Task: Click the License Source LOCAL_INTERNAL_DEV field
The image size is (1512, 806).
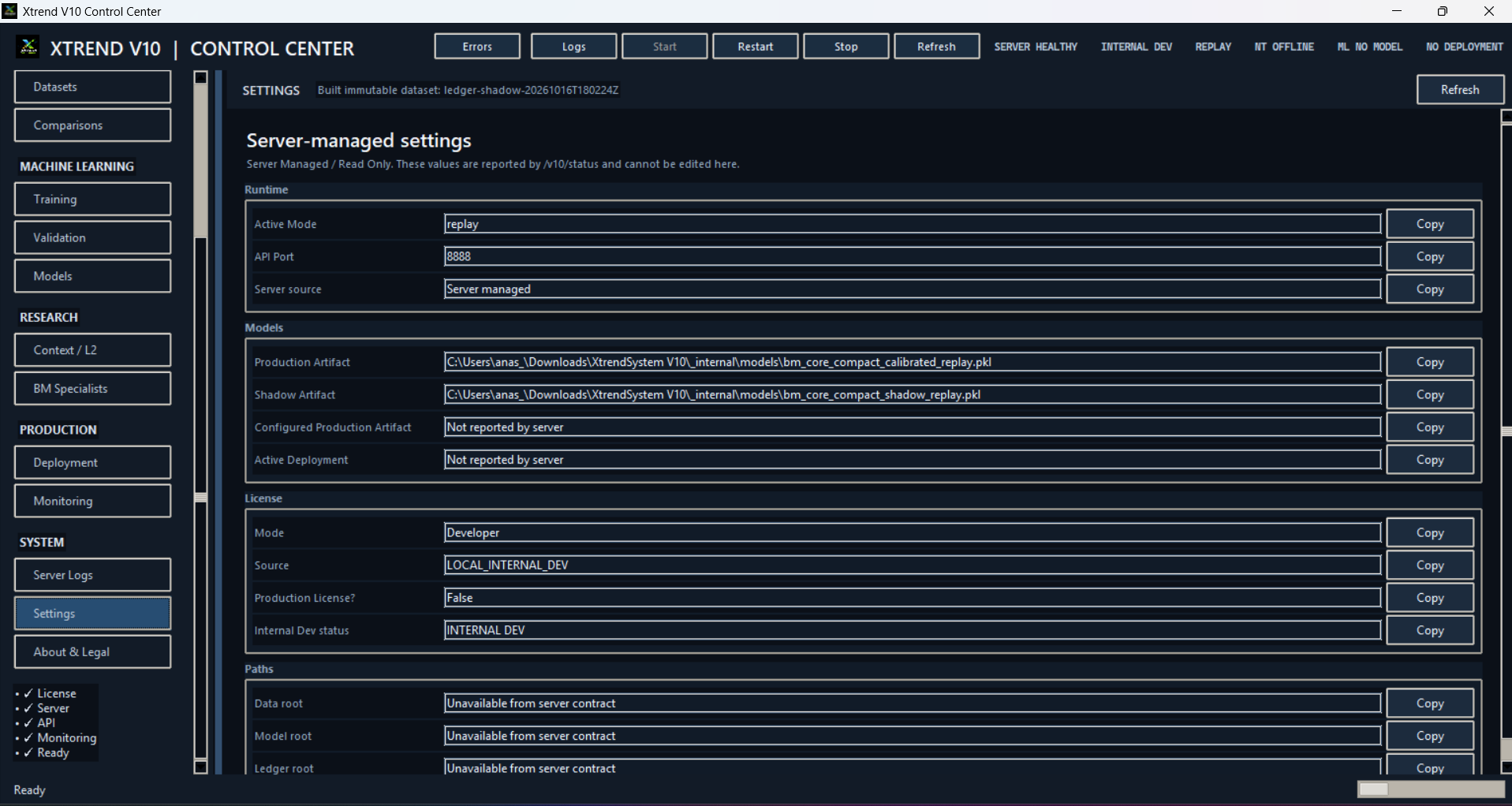Action: (x=913, y=565)
